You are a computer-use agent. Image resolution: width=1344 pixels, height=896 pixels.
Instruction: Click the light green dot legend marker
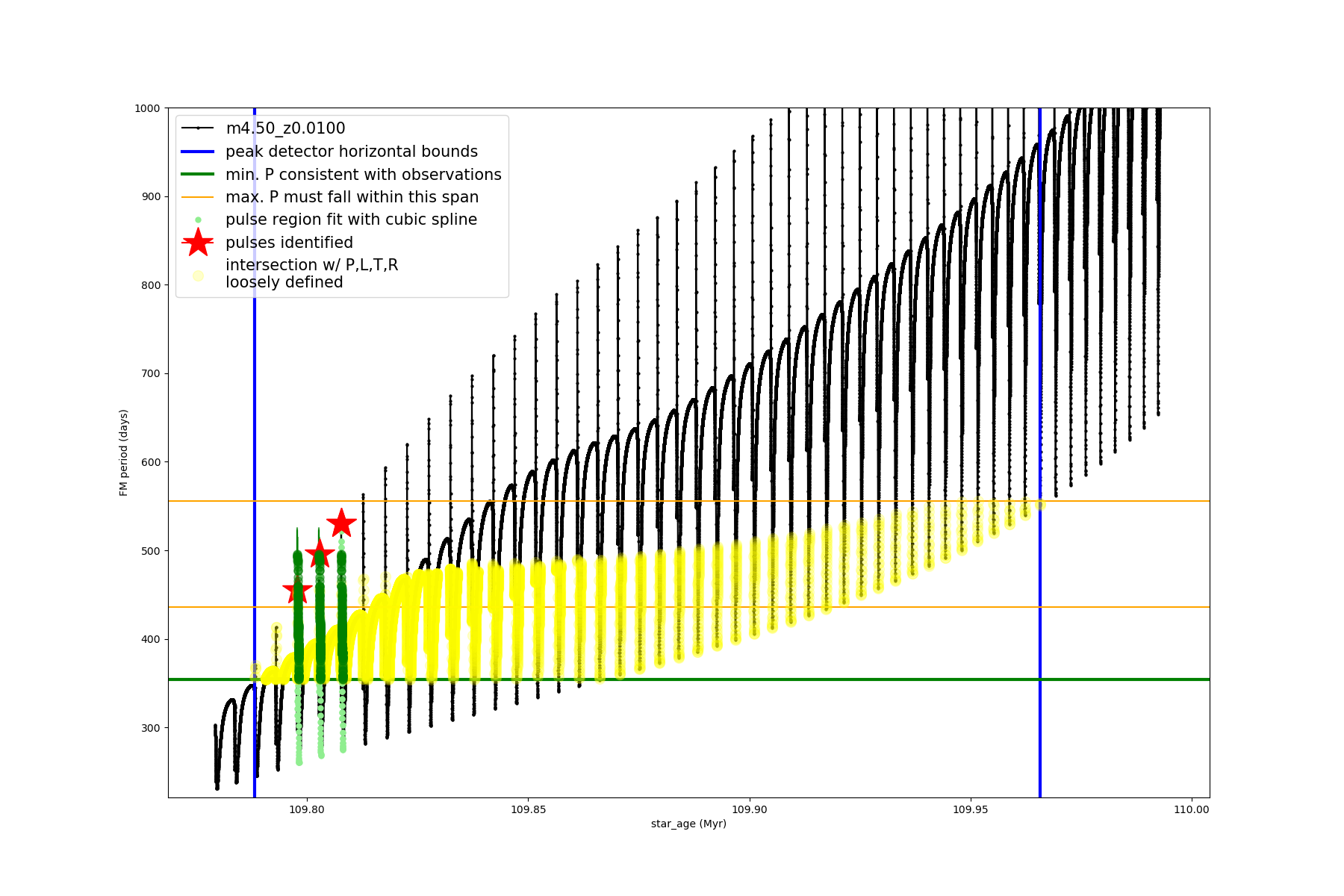click(198, 220)
